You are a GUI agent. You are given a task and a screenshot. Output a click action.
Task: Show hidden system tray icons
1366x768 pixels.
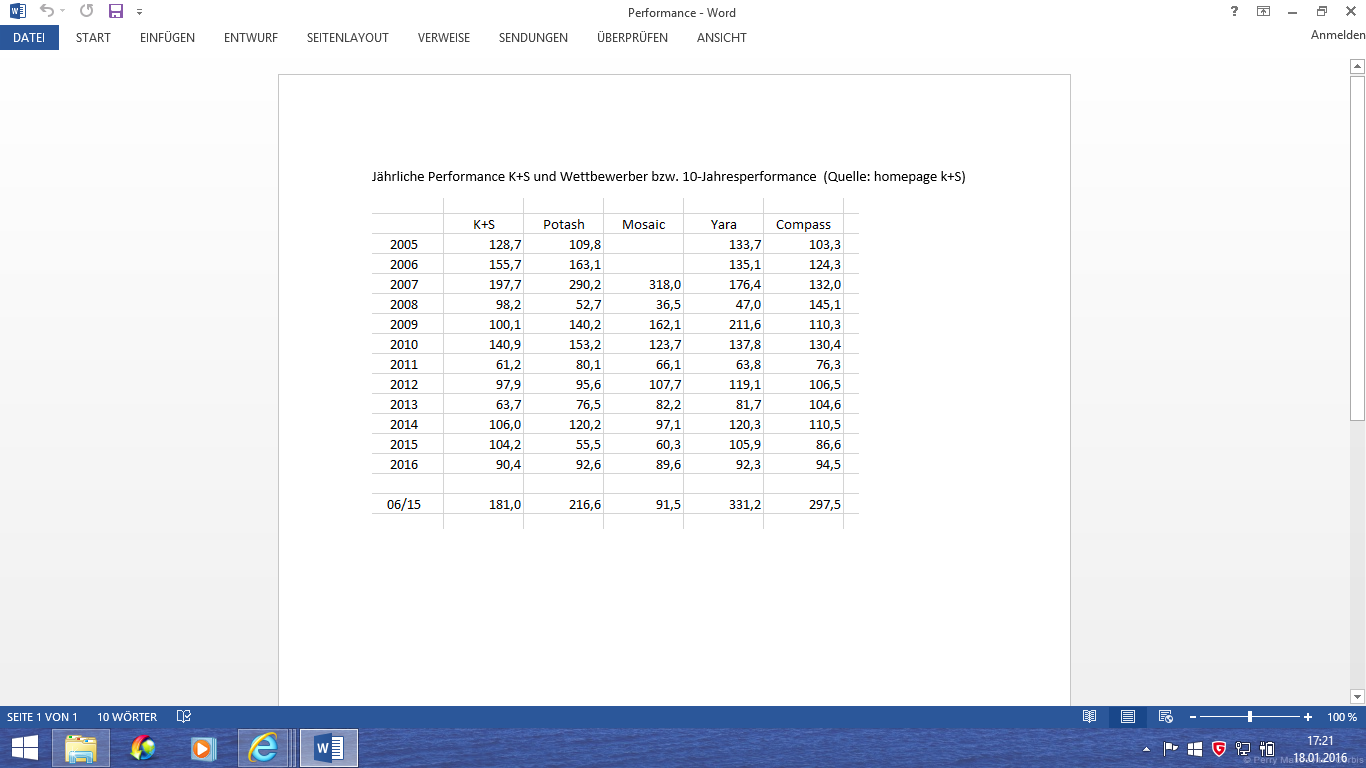click(1147, 748)
